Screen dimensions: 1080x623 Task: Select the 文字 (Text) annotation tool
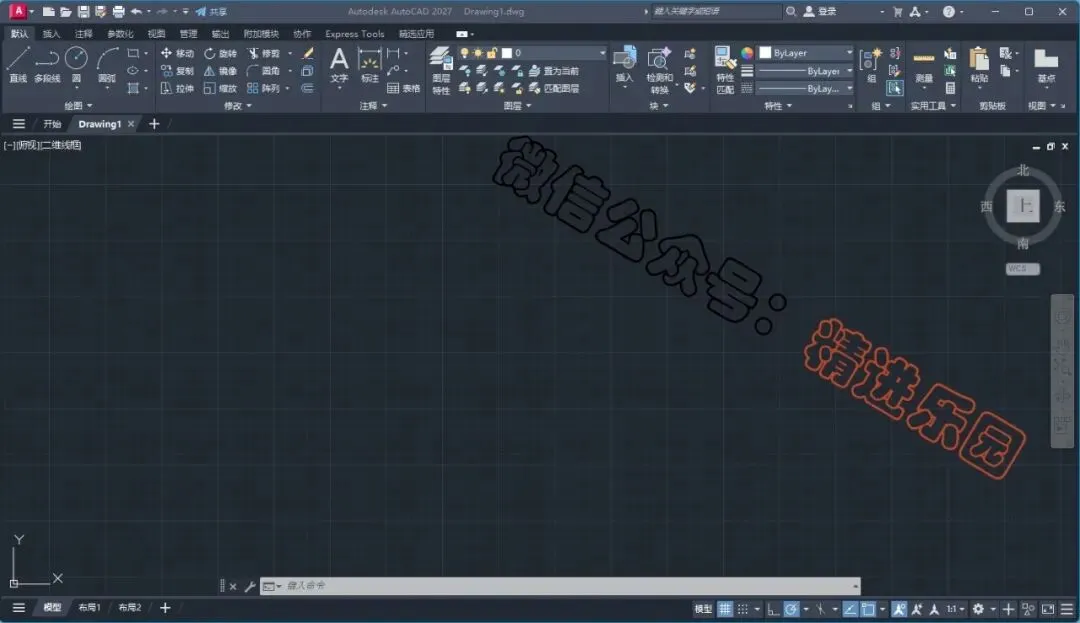tap(339, 65)
